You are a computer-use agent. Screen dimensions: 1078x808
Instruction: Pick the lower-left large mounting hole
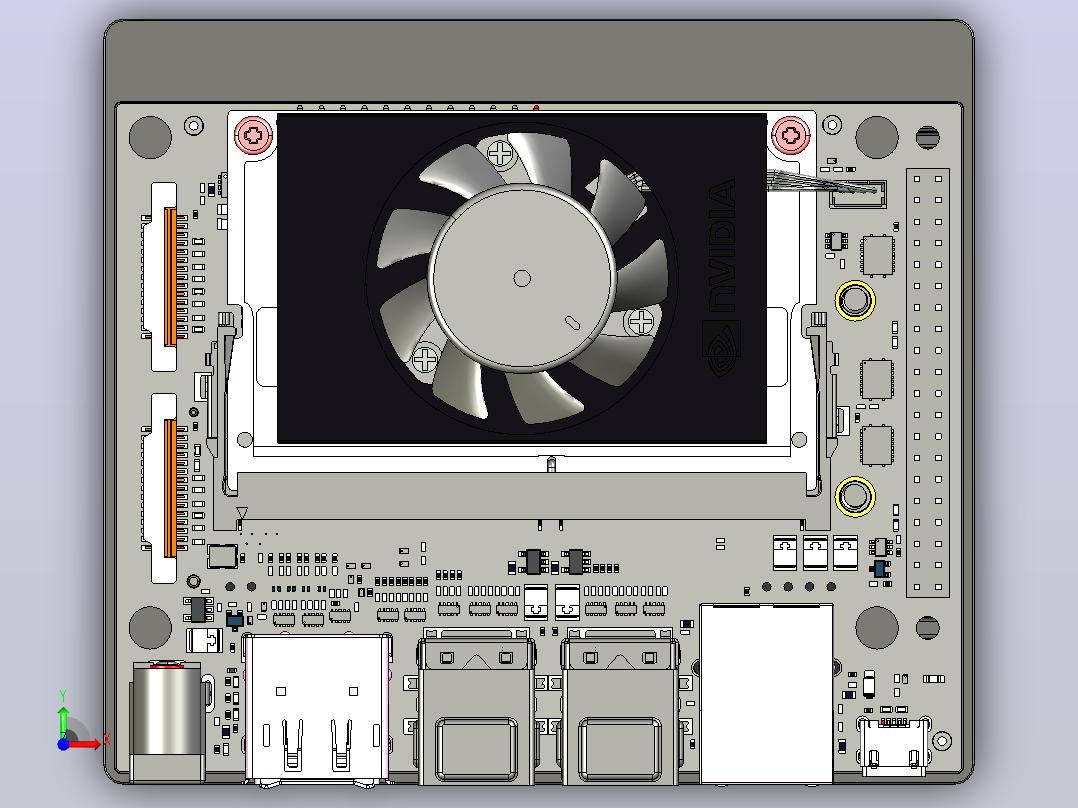click(x=150, y=627)
